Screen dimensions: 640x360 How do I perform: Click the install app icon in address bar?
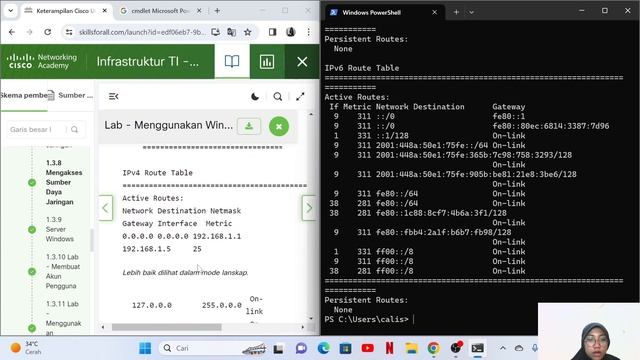[216, 32]
